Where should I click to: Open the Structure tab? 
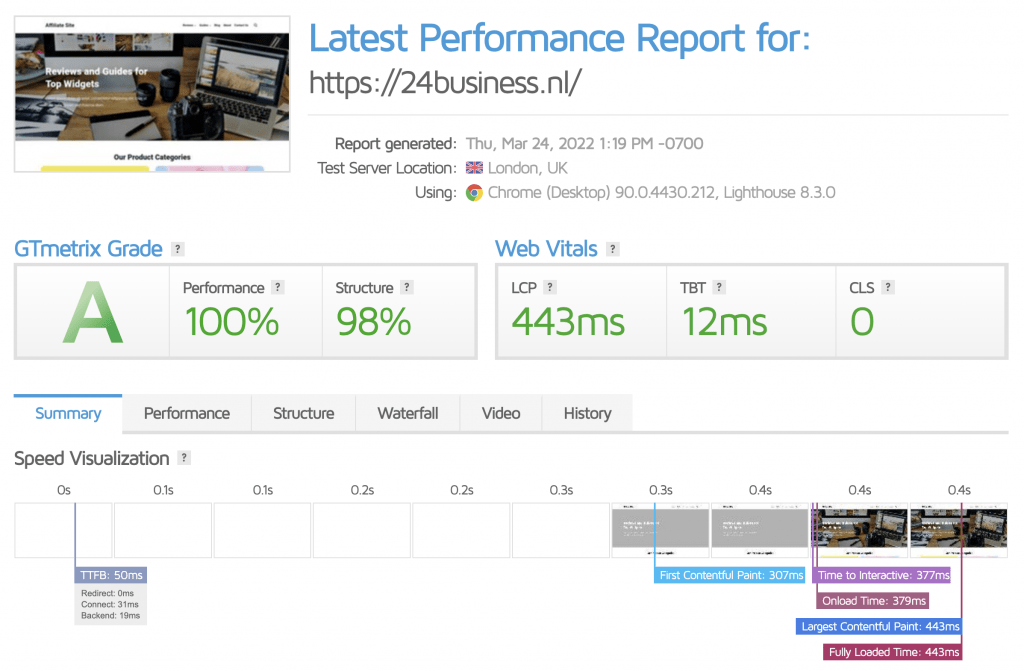point(304,413)
